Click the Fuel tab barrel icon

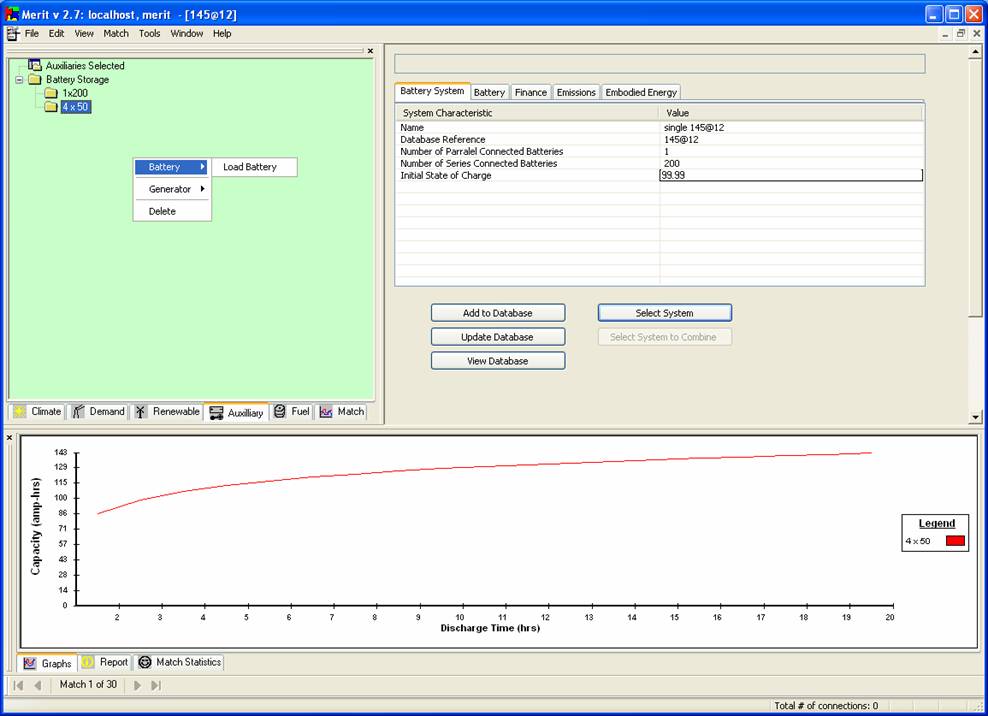coord(280,412)
